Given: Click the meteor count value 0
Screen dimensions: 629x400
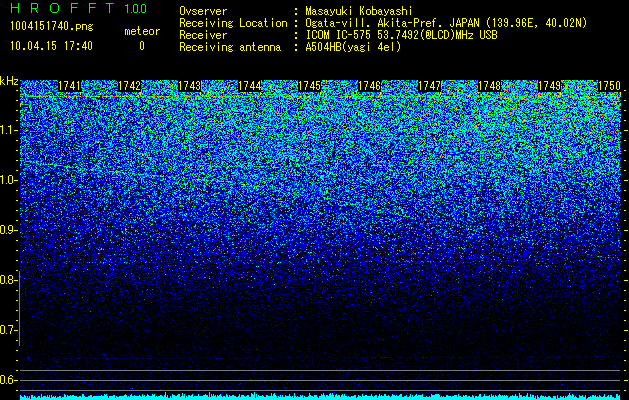Looking at the screenshot, I should click(x=142, y=46).
